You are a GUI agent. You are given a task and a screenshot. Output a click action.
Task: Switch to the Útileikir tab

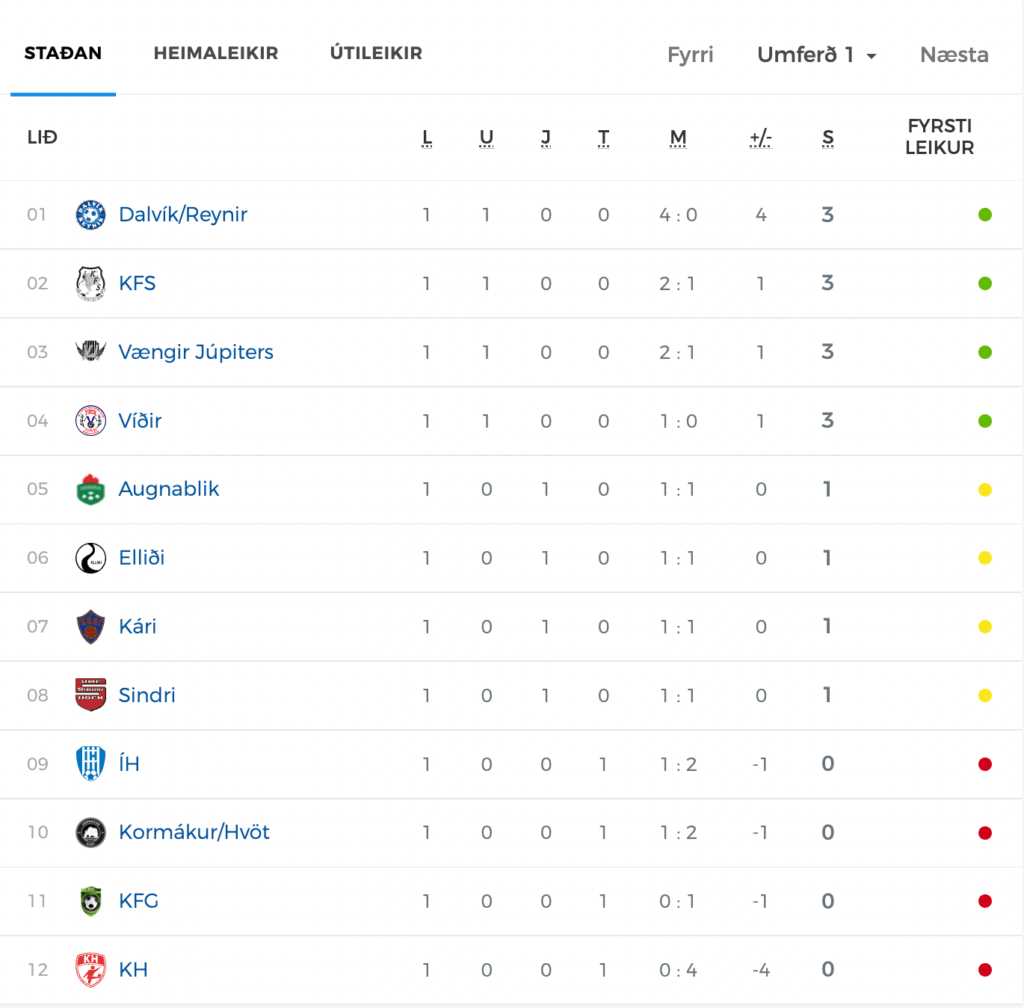[x=376, y=53]
